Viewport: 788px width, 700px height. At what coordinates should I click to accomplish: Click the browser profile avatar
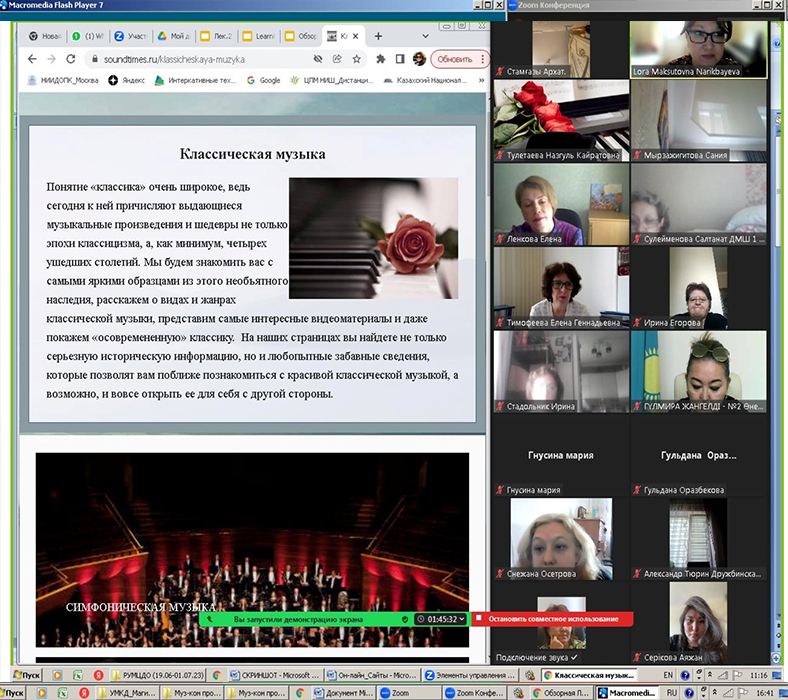point(419,59)
